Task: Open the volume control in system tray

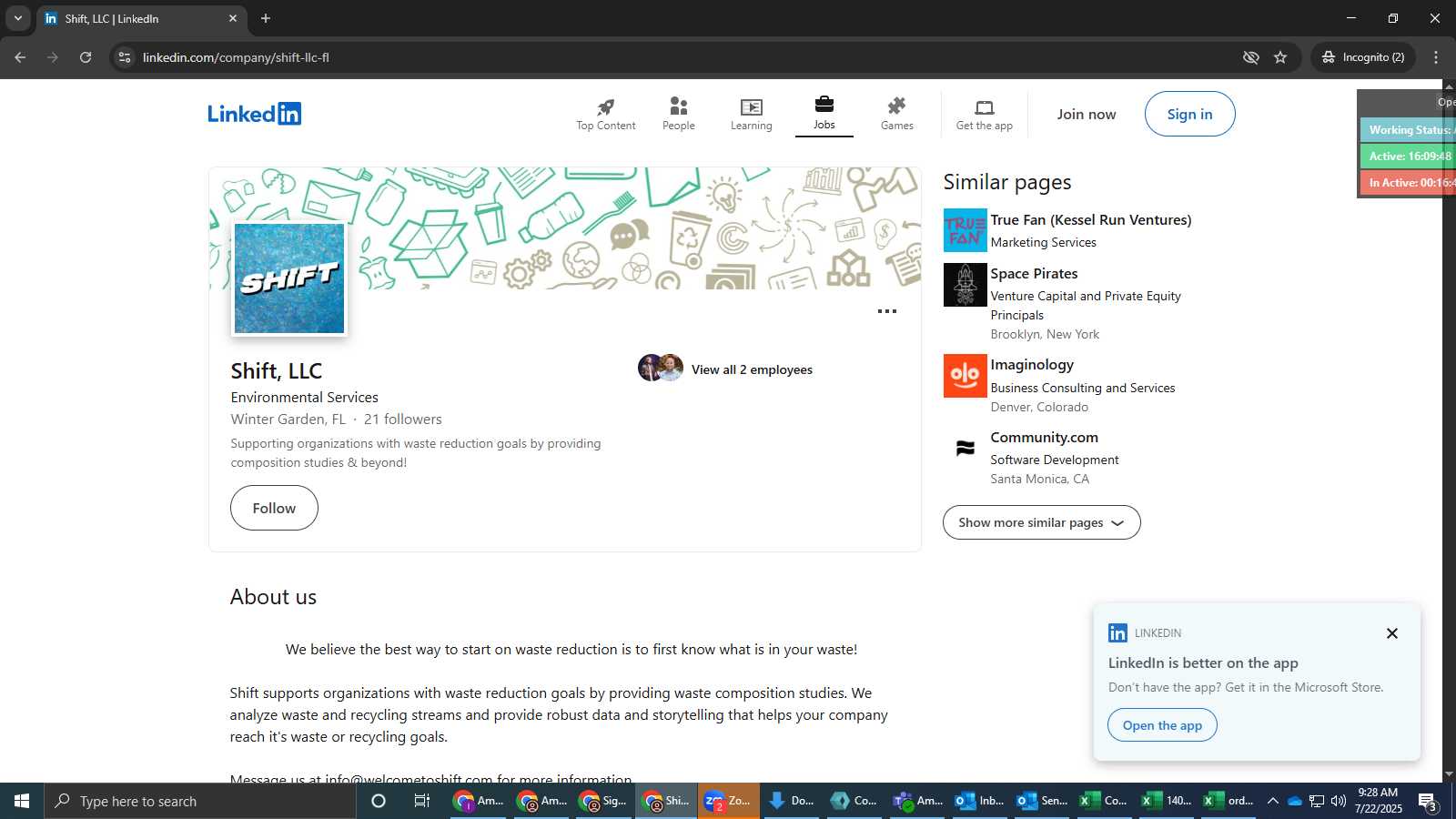Action: pyautogui.click(x=1339, y=801)
